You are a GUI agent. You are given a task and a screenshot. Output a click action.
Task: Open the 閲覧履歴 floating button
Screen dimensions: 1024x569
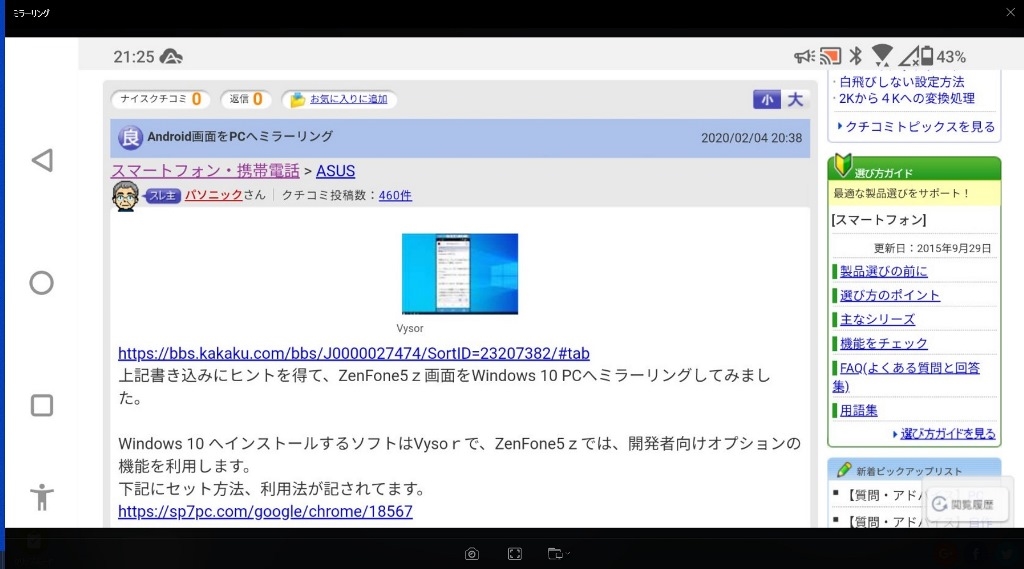[967, 504]
